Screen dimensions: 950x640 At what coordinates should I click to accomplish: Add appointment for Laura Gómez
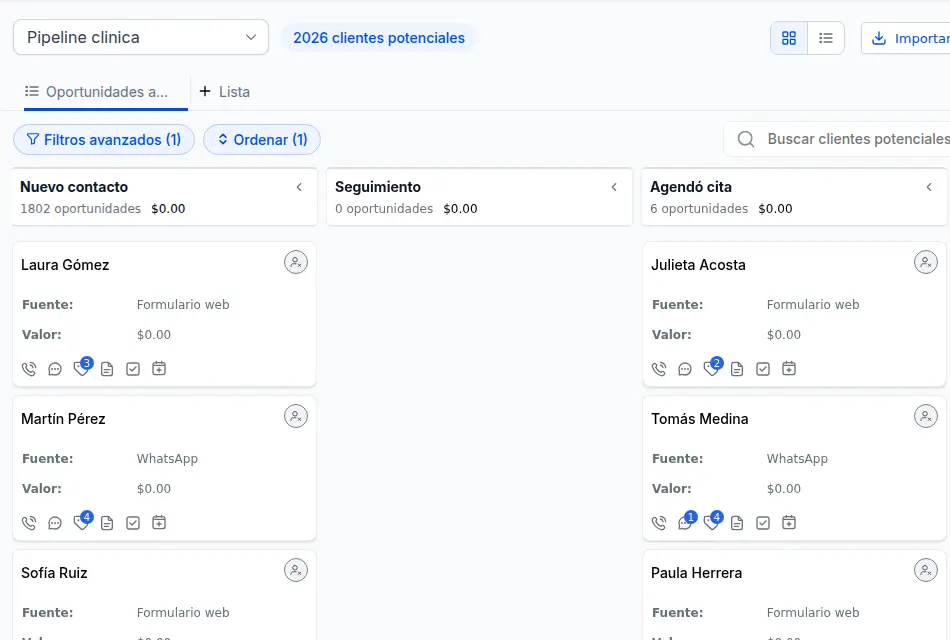[x=159, y=368]
